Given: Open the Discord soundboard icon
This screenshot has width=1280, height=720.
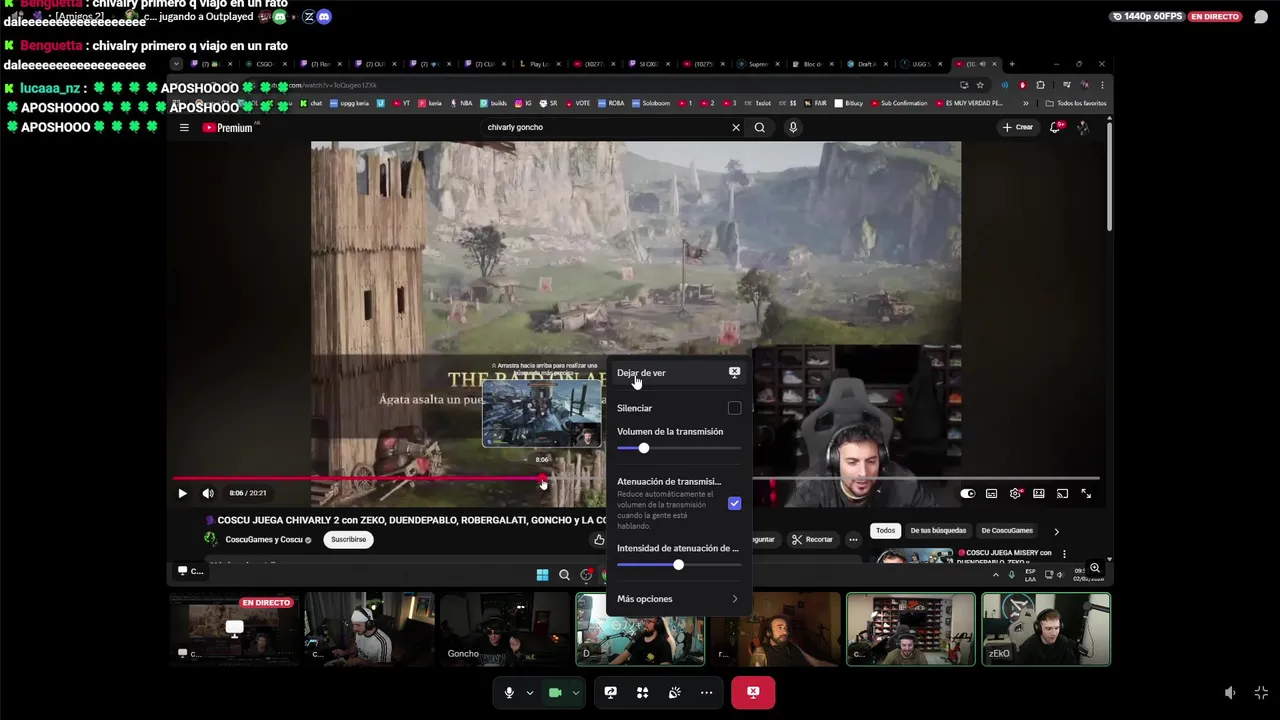Looking at the screenshot, I should [674, 692].
